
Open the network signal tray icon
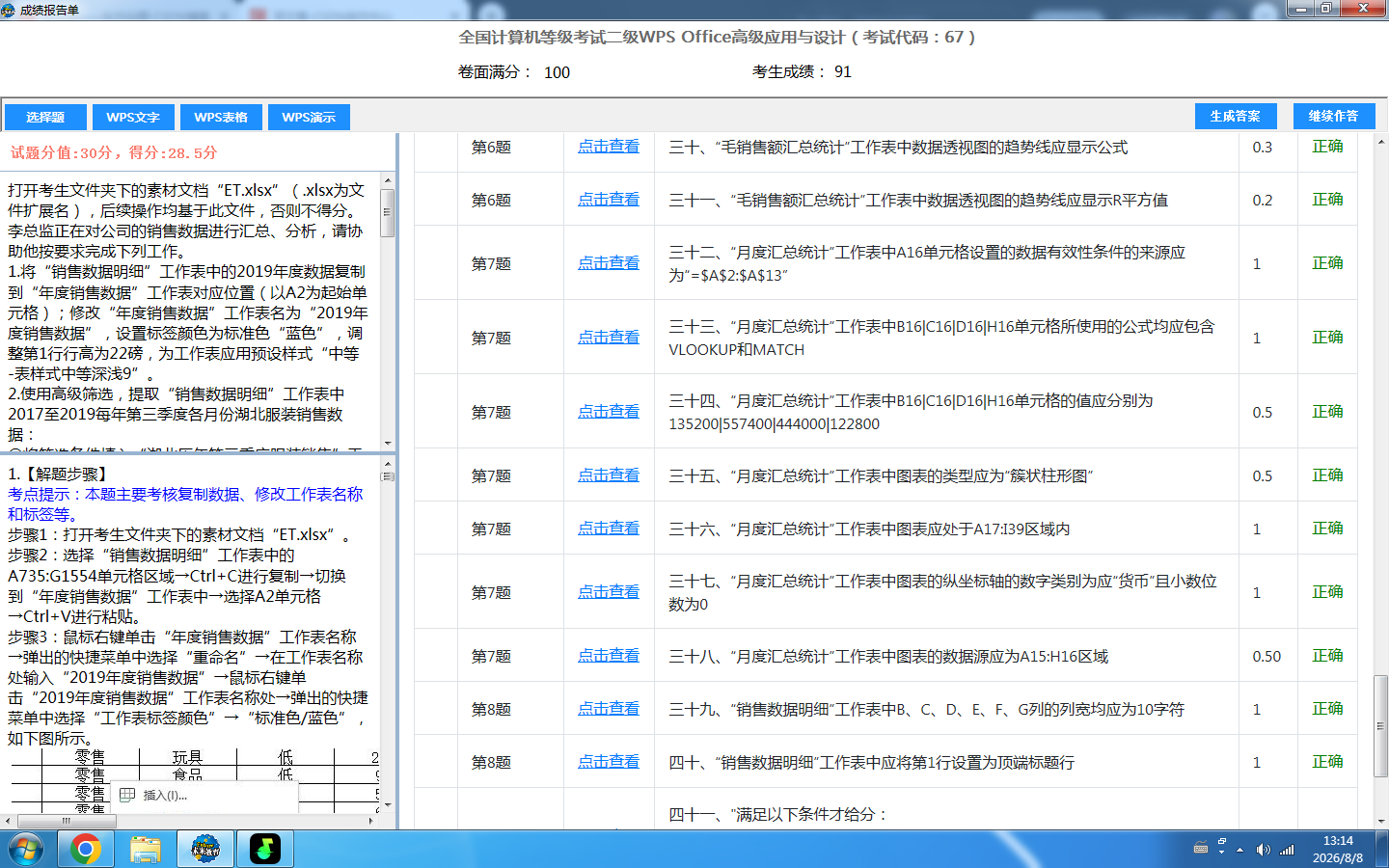(x=1287, y=850)
